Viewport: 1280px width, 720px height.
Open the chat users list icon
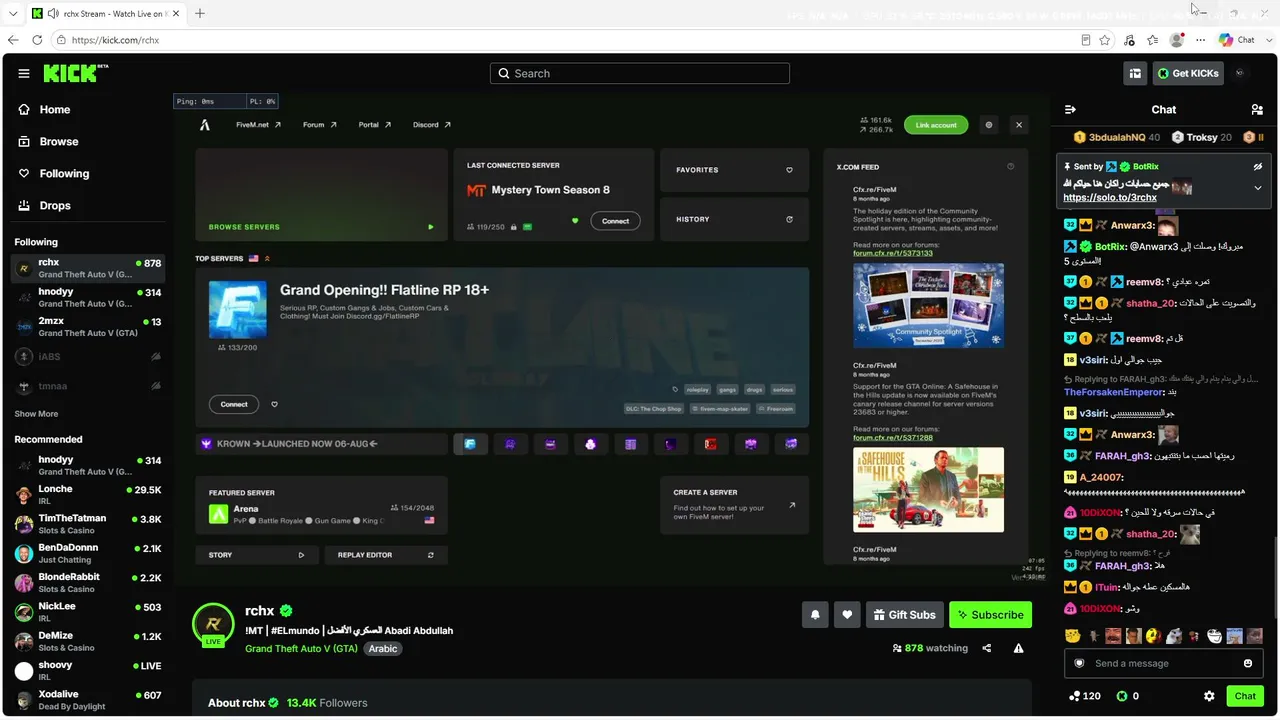1257,110
